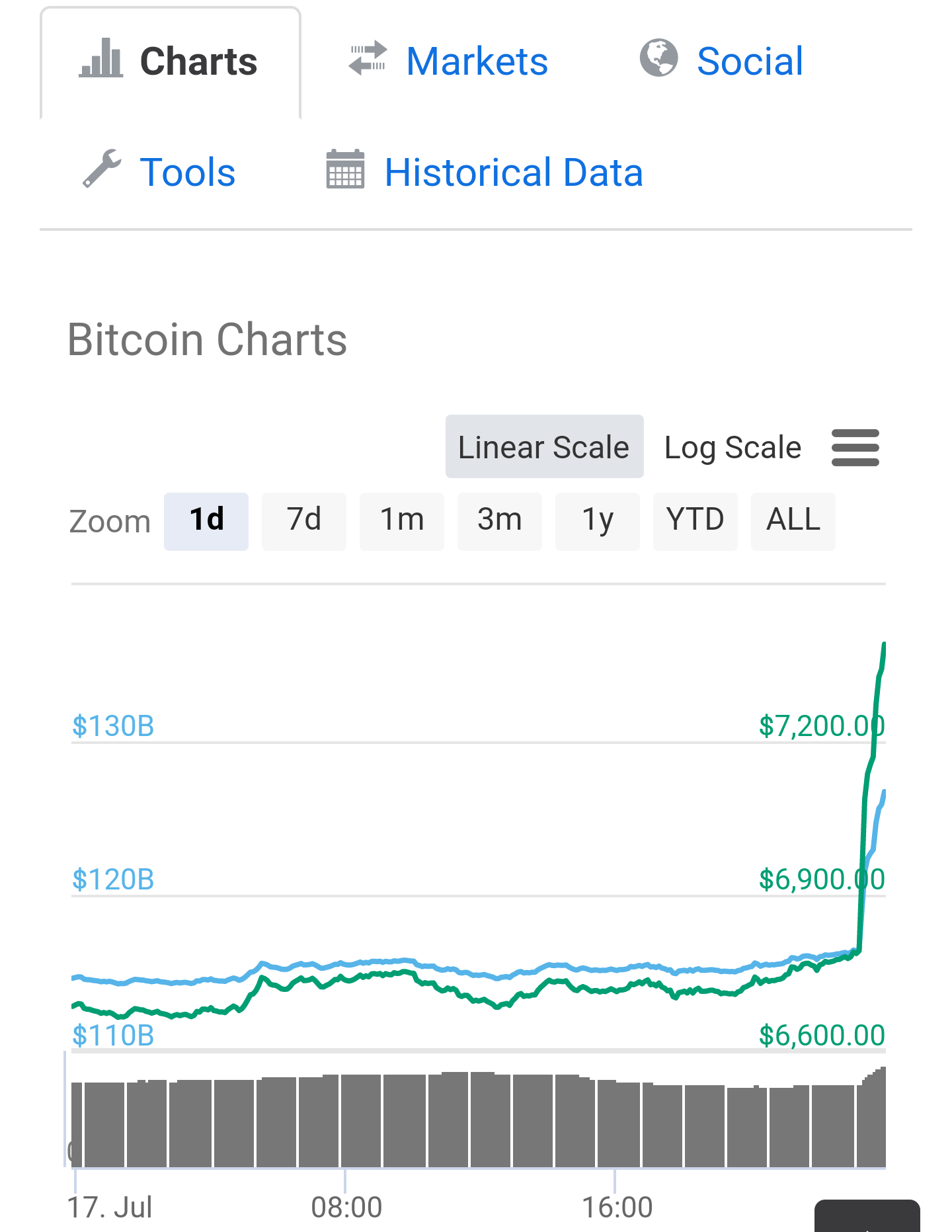Image resolution: width=952 pixels, height=1232 pixels.
Task: Click the globe icon beside Social
Action: tap(658, 59)
